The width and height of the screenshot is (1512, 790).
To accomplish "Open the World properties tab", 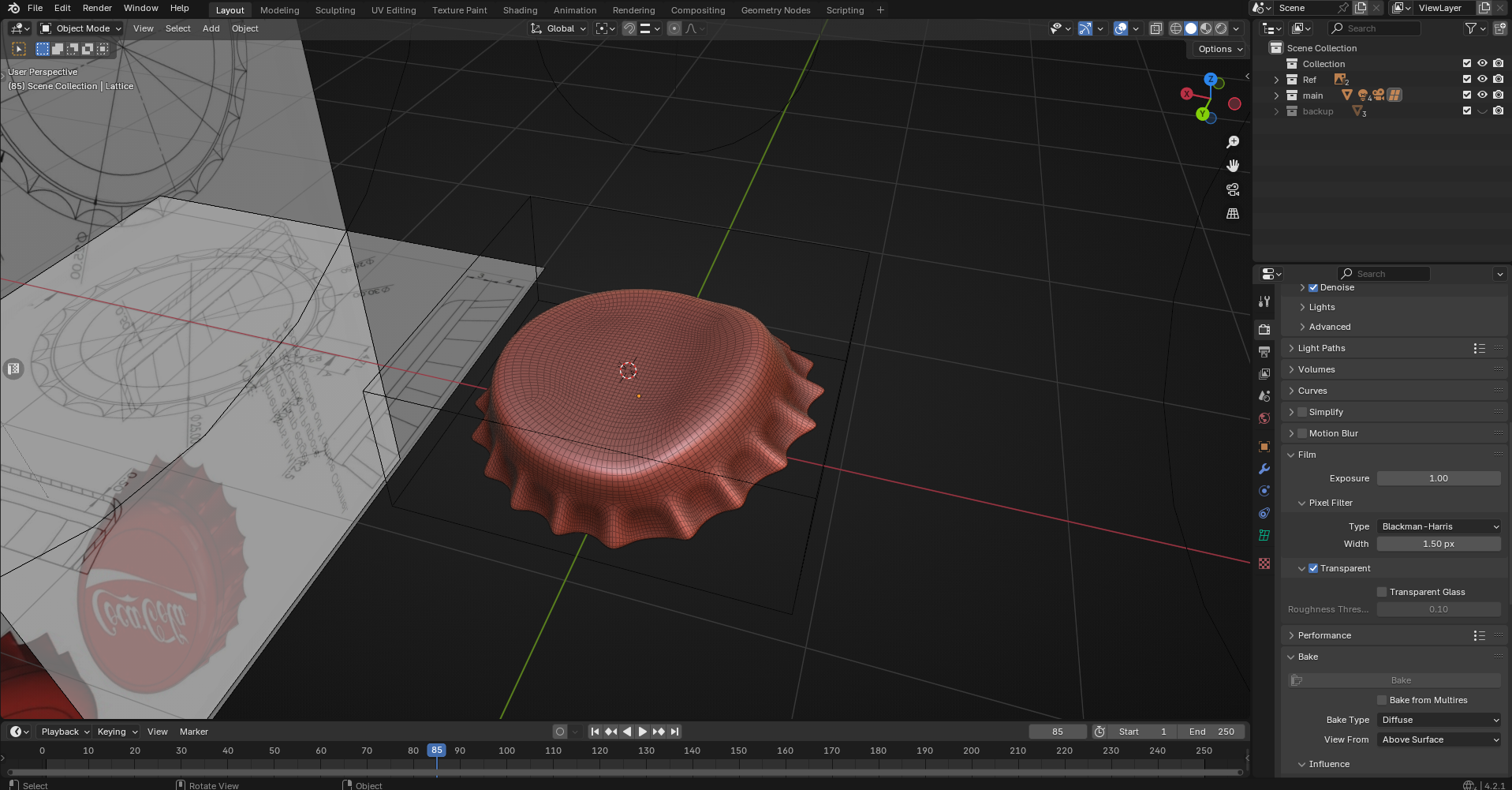I will (x=1264, y=418).
